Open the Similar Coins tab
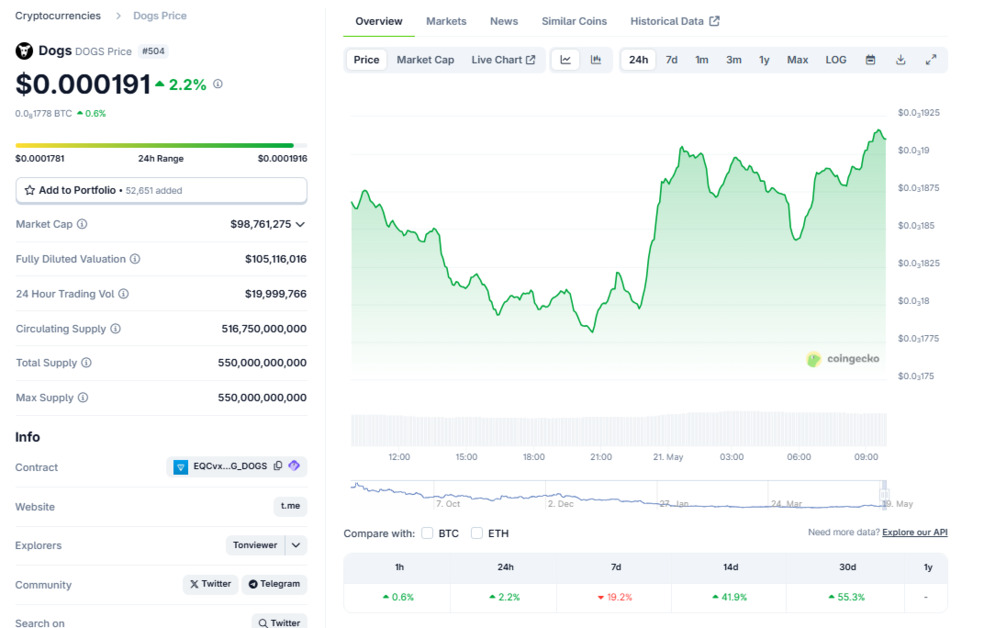 pyautogui.click(x=574, y=21)
